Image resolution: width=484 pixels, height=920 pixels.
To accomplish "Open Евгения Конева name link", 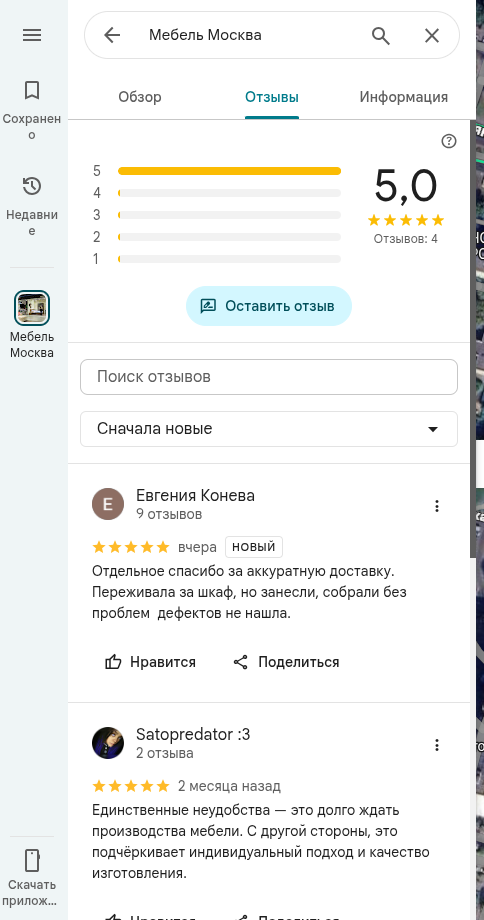I will pyautogui.click(x=195, y=496).
